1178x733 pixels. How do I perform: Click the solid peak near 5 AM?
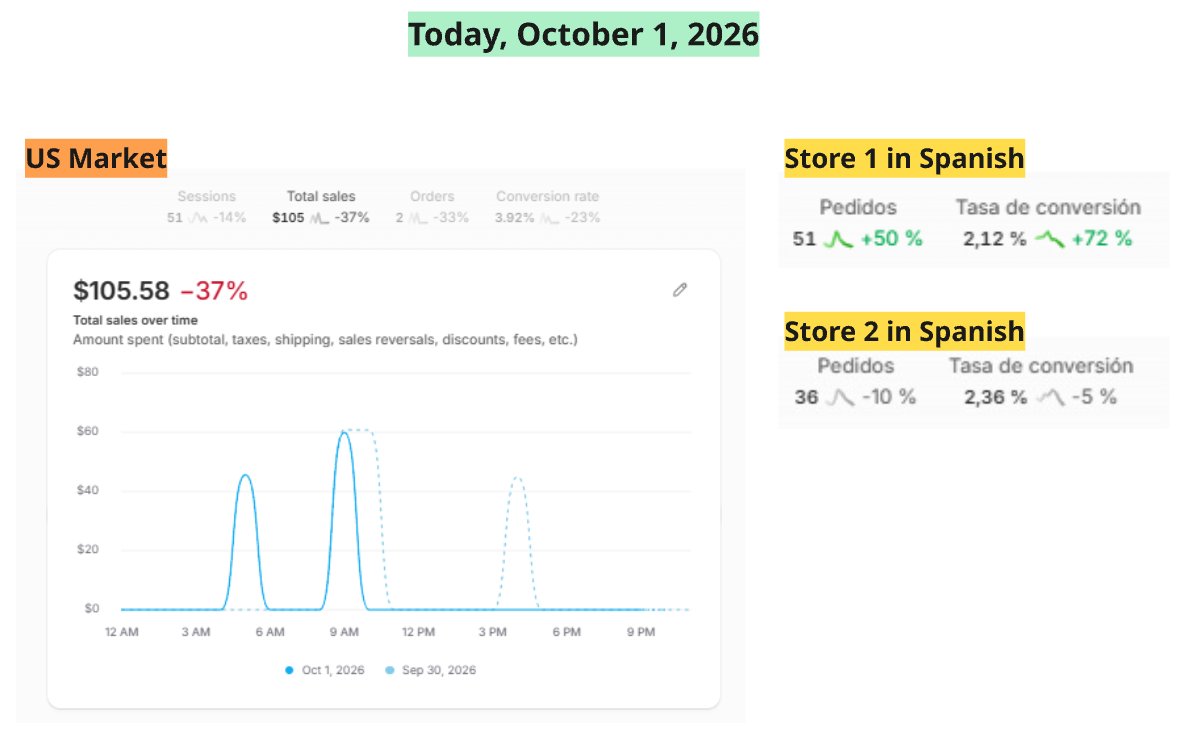click(245, 476)
